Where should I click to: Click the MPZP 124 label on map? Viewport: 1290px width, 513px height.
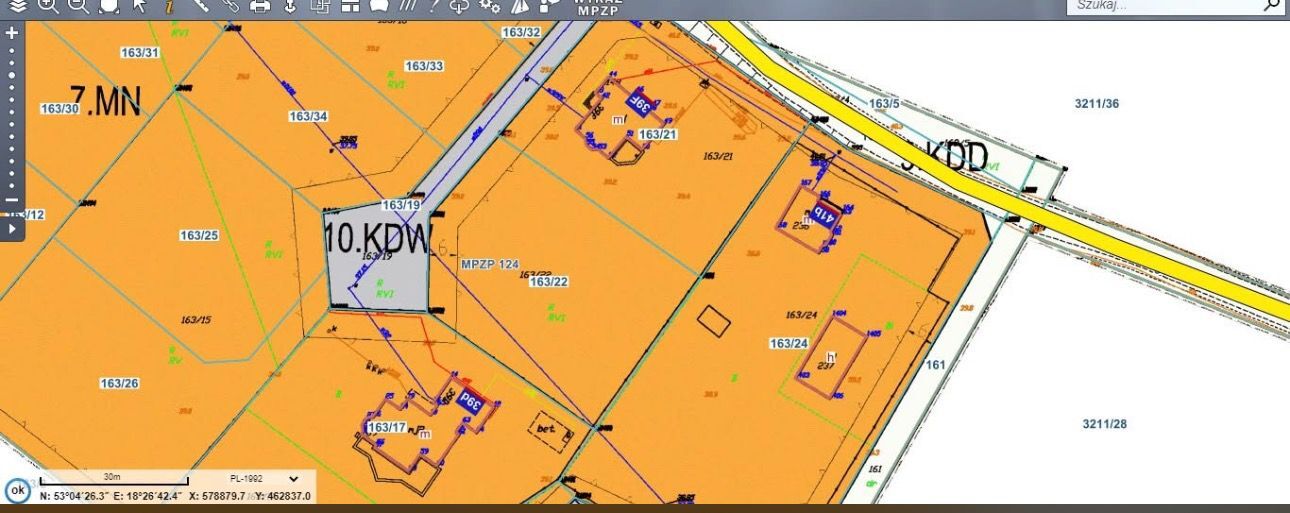[489, 265]
